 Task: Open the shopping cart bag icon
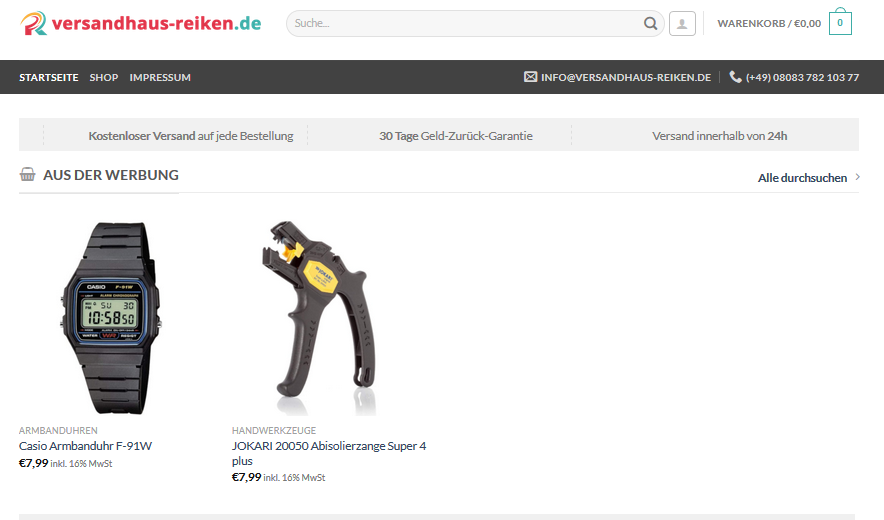click(840, 22)
